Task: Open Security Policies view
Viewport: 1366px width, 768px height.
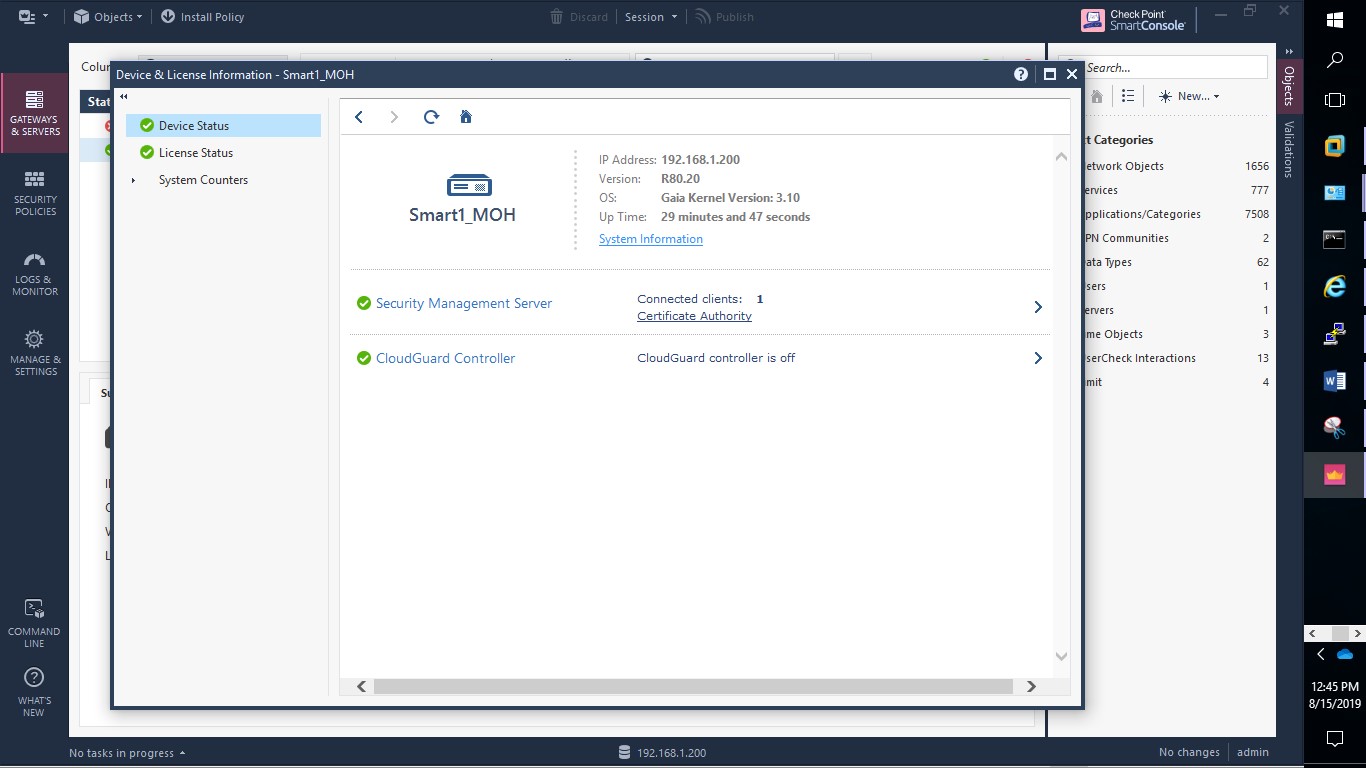Action: point(35,193)
